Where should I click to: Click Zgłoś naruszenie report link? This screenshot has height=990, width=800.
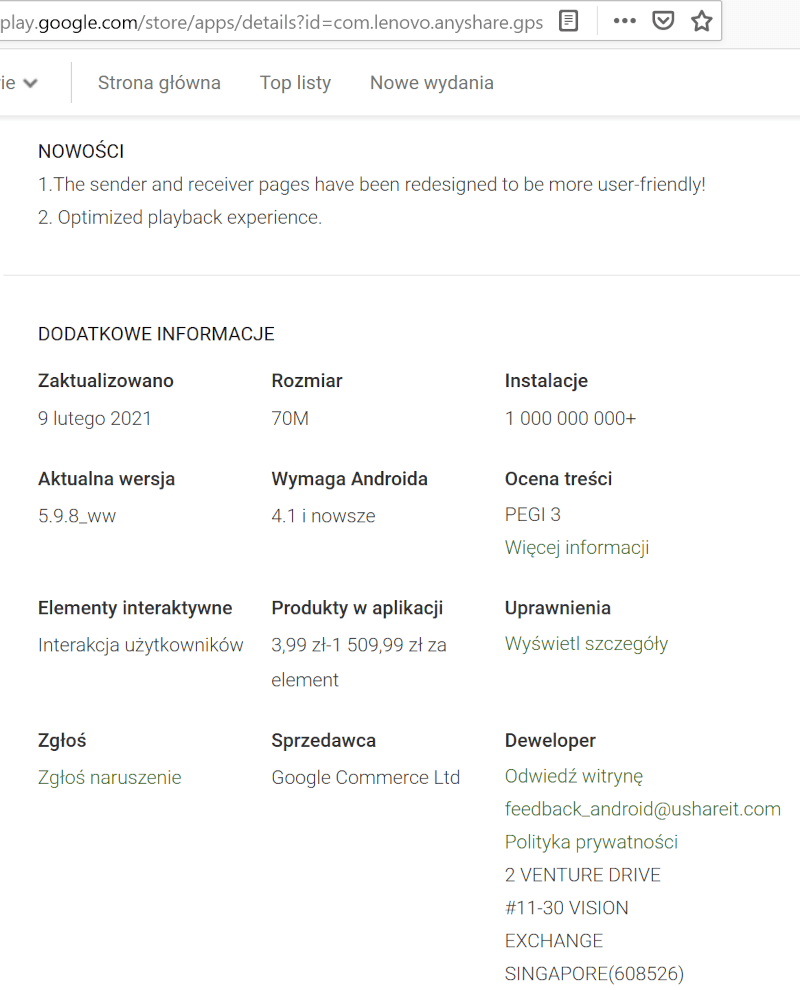coord(110,777)
